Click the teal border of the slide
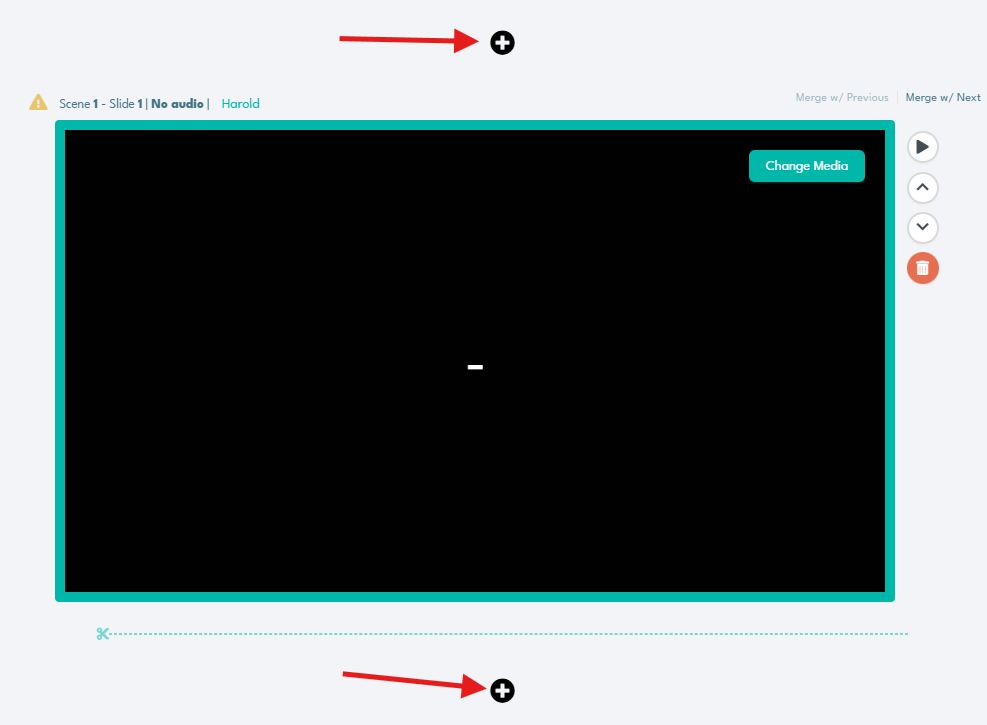Image resolution: width=987 pixels, height=725 pixels. (x=59, y=360)
